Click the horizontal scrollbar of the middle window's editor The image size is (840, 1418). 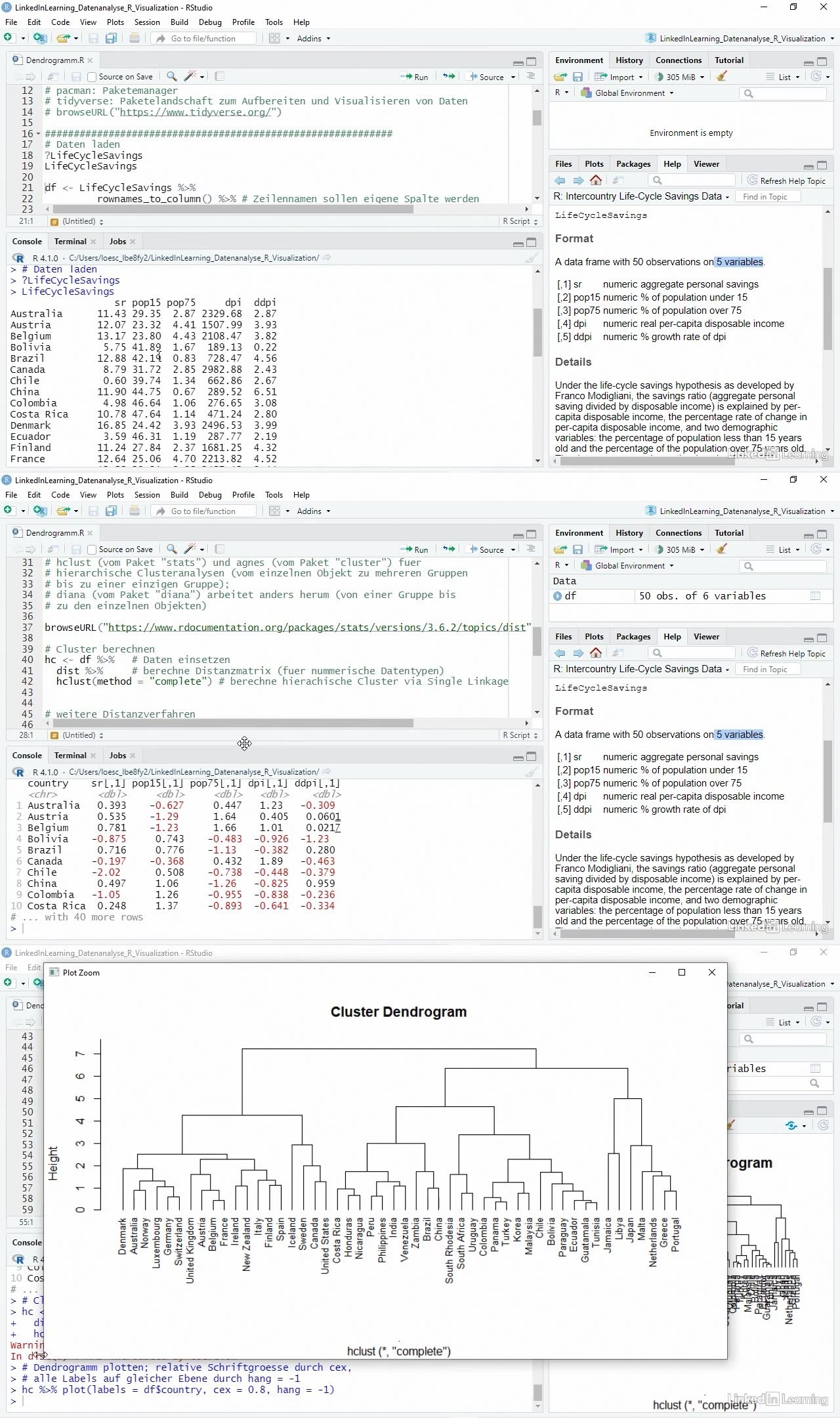(230, 723)
